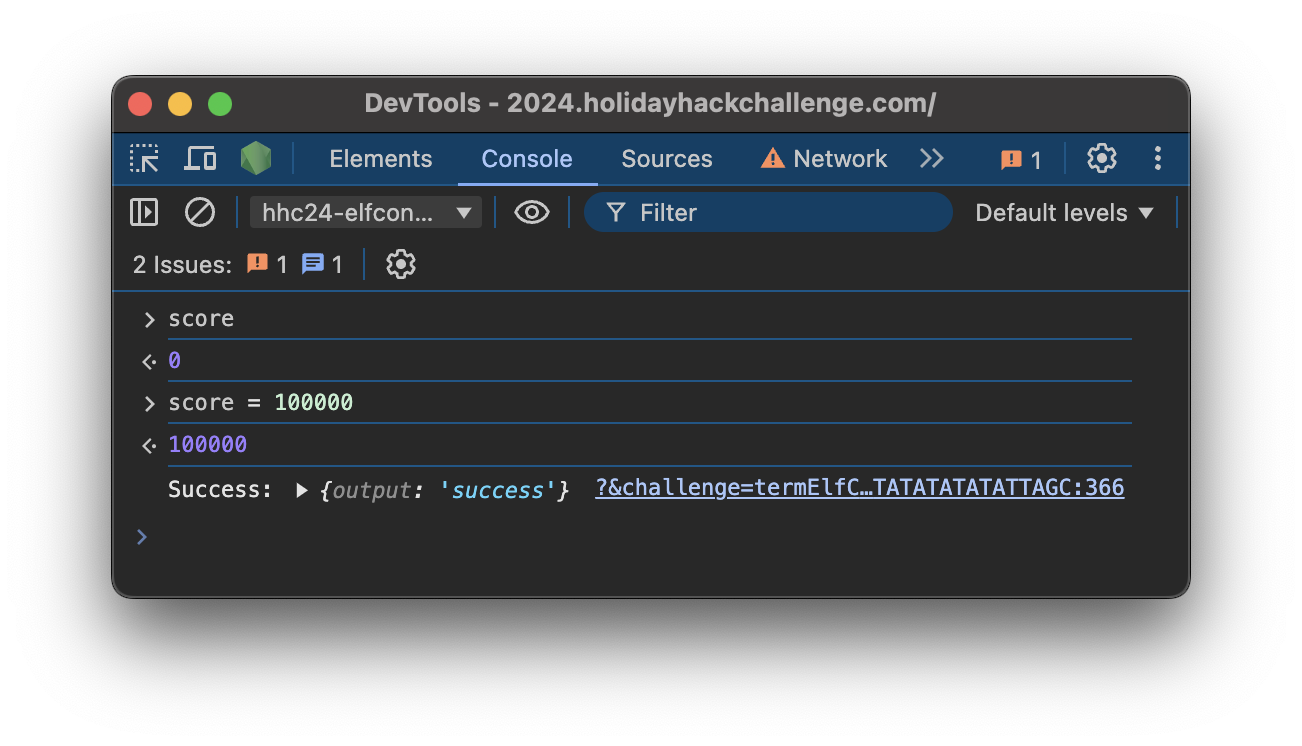1302x746 pixels.
Task: Switch to the Sources tab
Action: coord(666,159)
